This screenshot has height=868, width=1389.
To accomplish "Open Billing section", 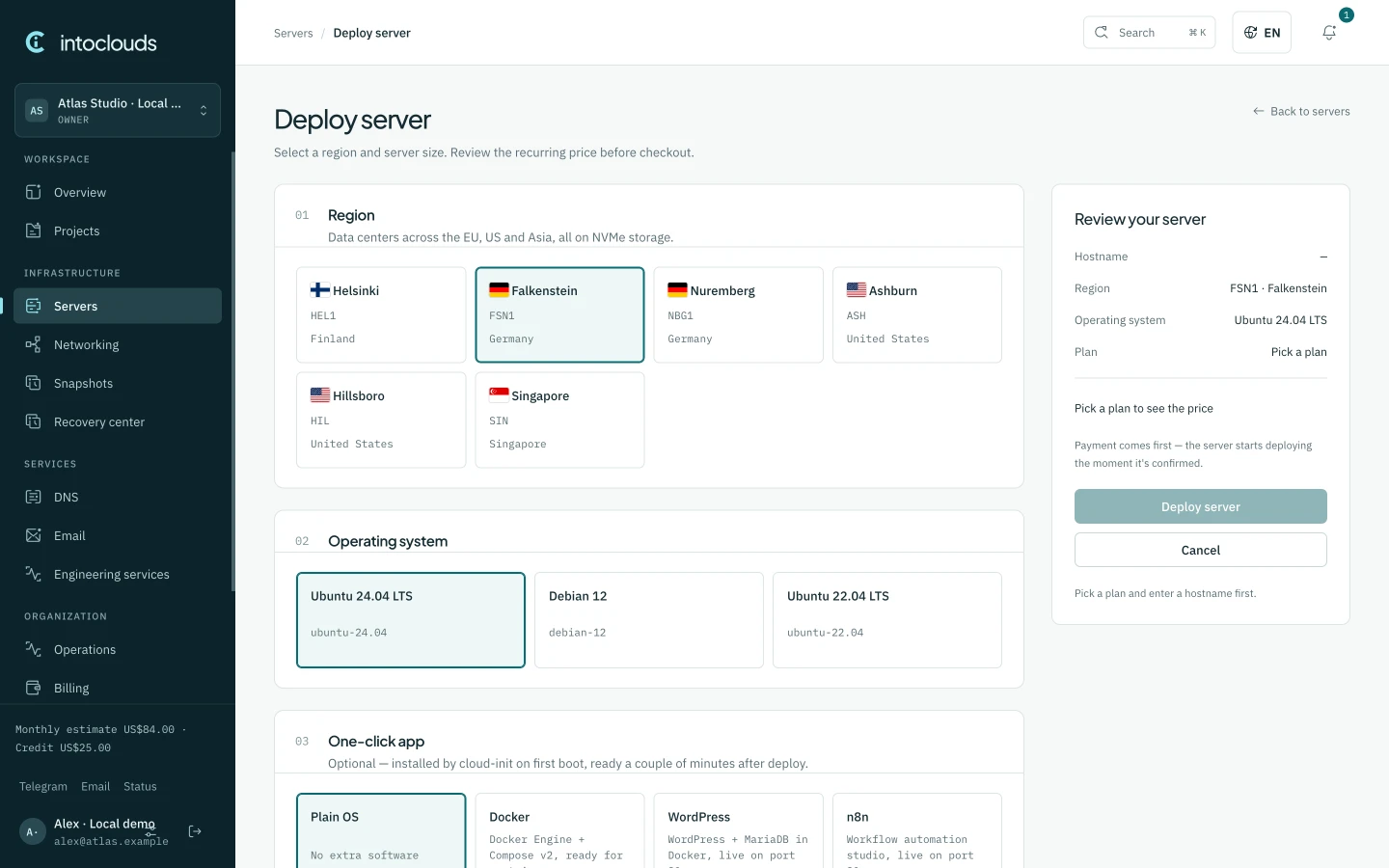I will click(x=118, y=688).
